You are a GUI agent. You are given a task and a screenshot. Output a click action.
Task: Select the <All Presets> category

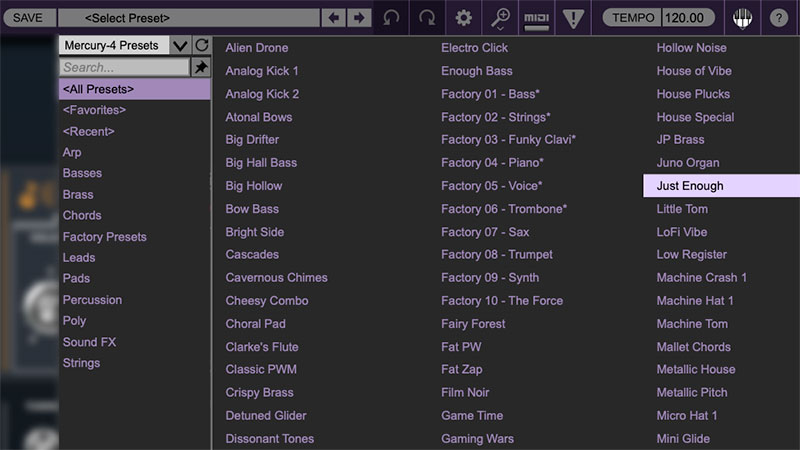coord(135,89)
